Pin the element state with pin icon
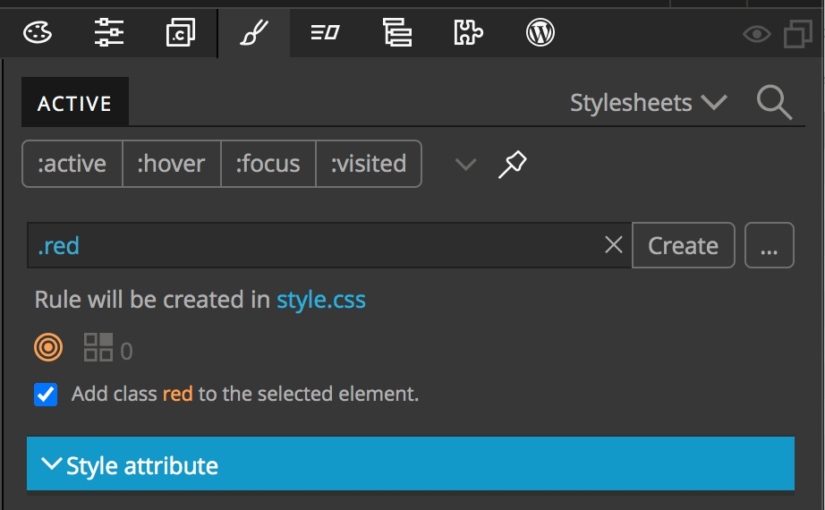 coord(512,164)
